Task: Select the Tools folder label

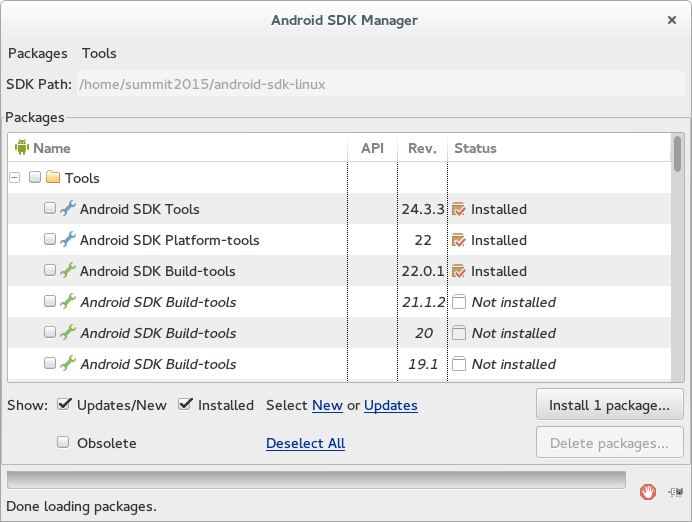Action: [82, 178]
